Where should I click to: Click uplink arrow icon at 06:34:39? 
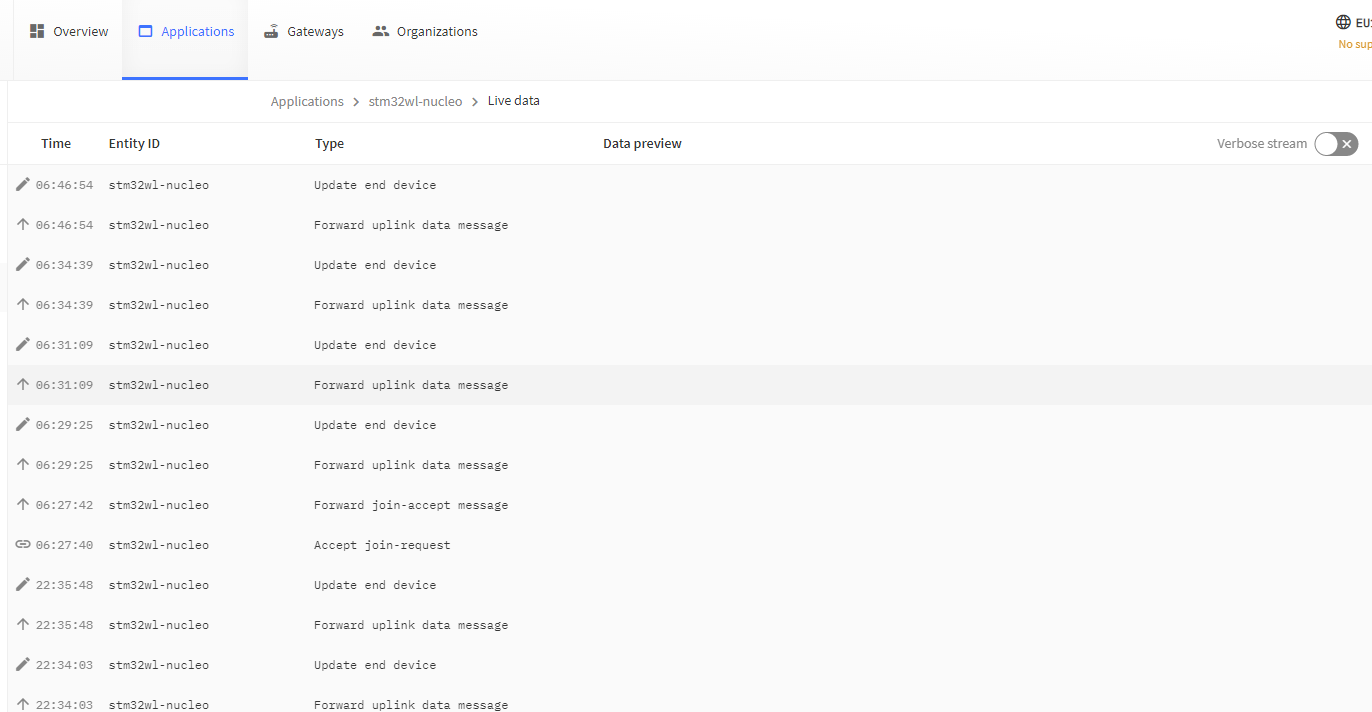(23, 305)
